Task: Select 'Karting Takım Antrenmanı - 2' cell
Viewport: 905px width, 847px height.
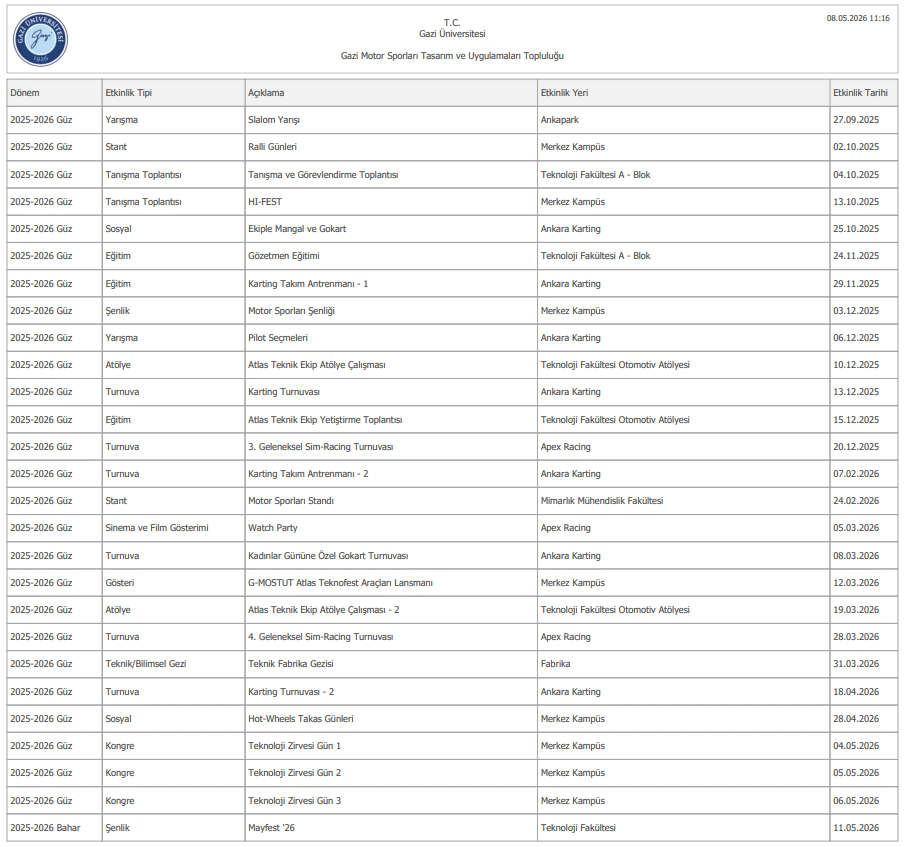Action: pyautogui.click(x=391, y=474)
